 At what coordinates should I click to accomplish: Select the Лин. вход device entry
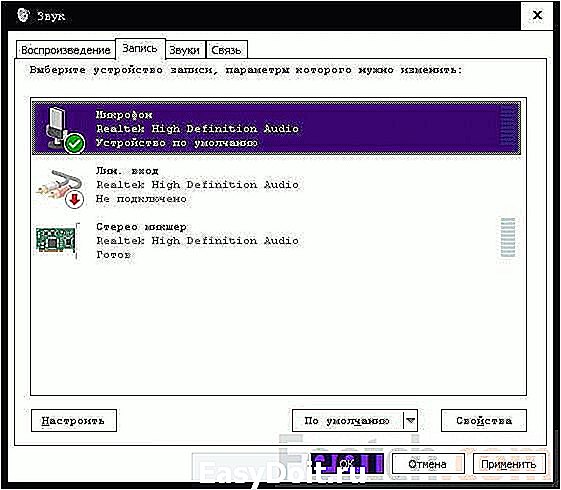click(x=277, y=185)
